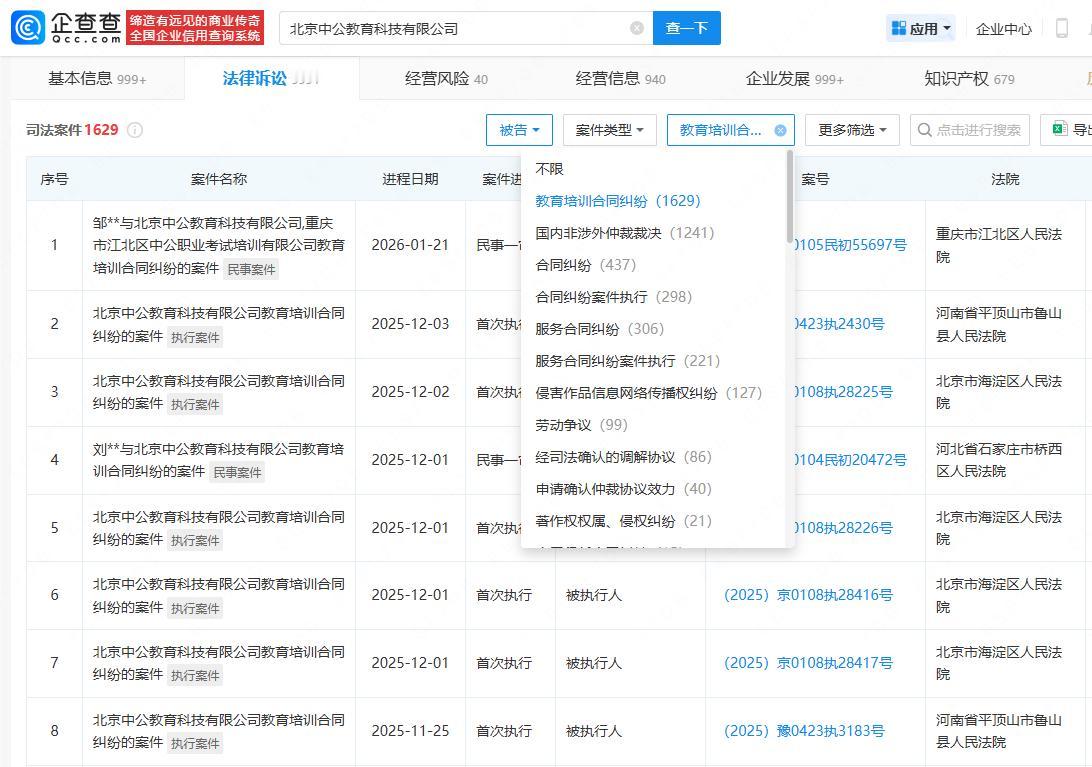Click the 法院 column header
Viewport: 1092px width, 767px height.
[x=1005, y=179]
